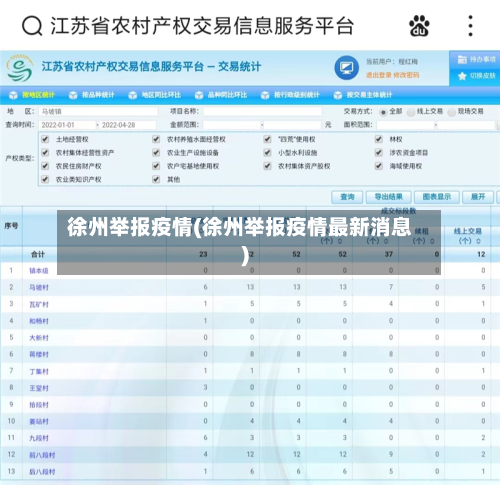Open the 前八段村 link
The height and width of the screenshot is (485, 500).
(42, 455)
